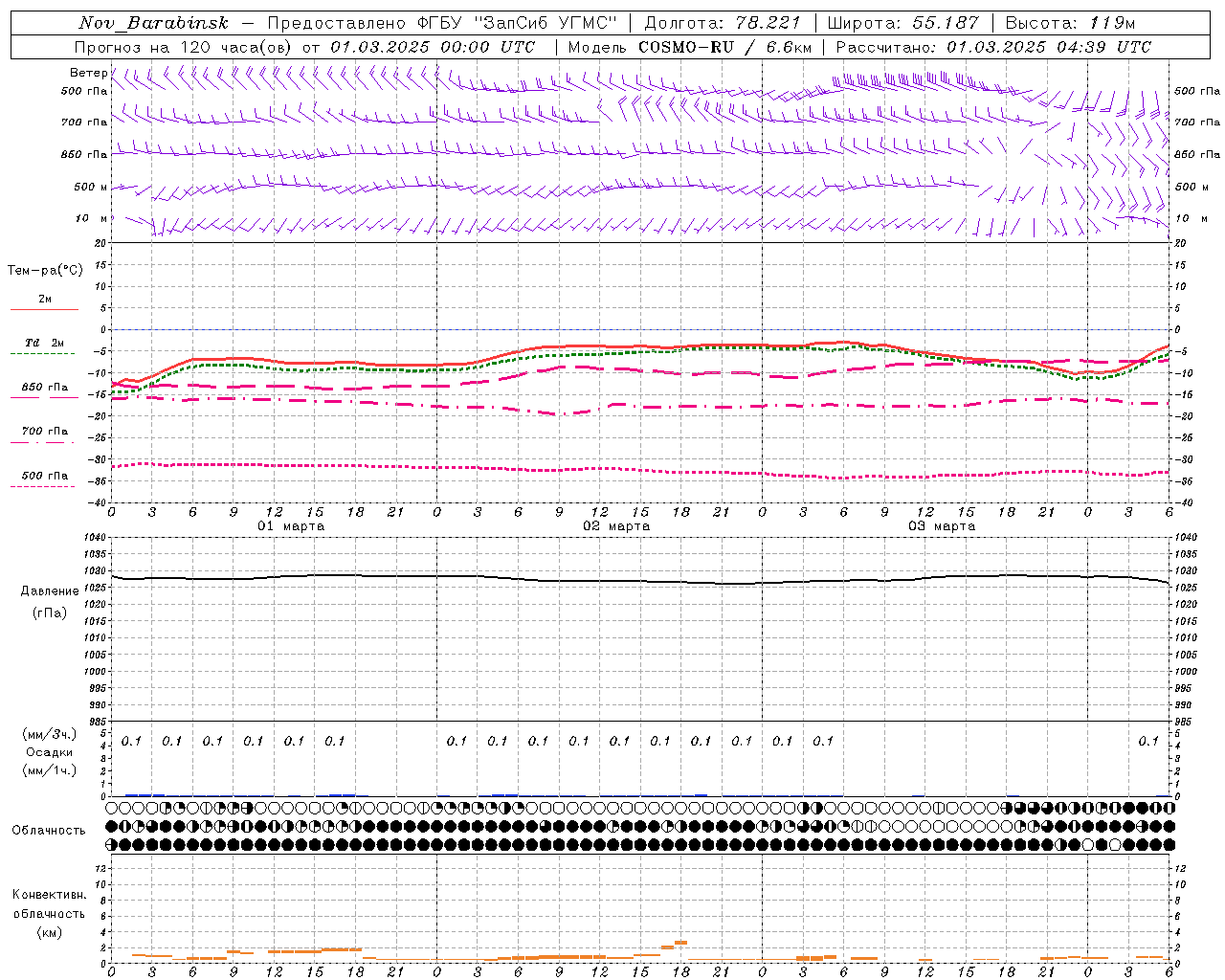
Task: Click the 'Давление' pressure panel label
Action: (x=50, y=591)
